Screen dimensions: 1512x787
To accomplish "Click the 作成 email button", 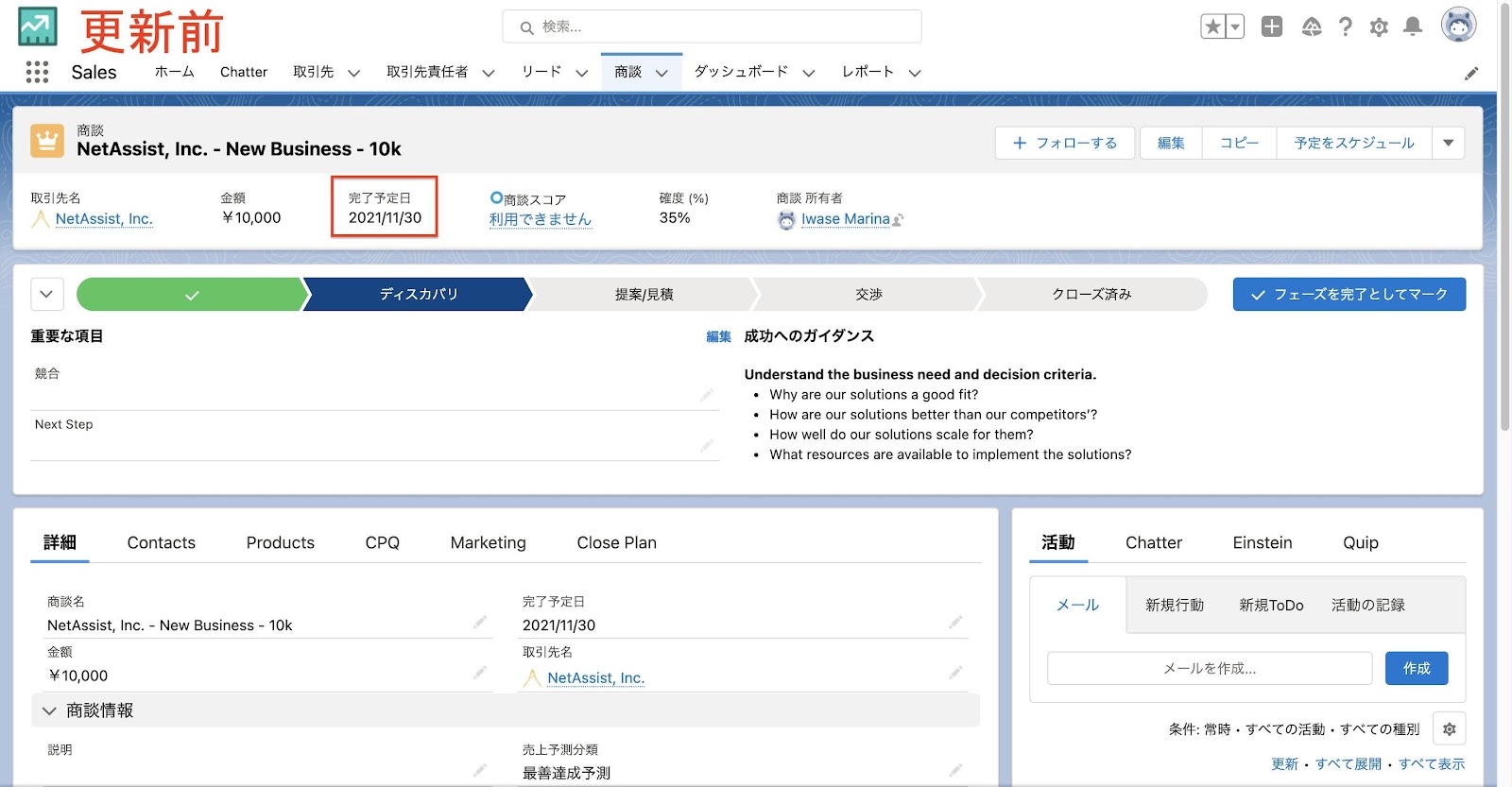I will click(x=1417, y=668).
